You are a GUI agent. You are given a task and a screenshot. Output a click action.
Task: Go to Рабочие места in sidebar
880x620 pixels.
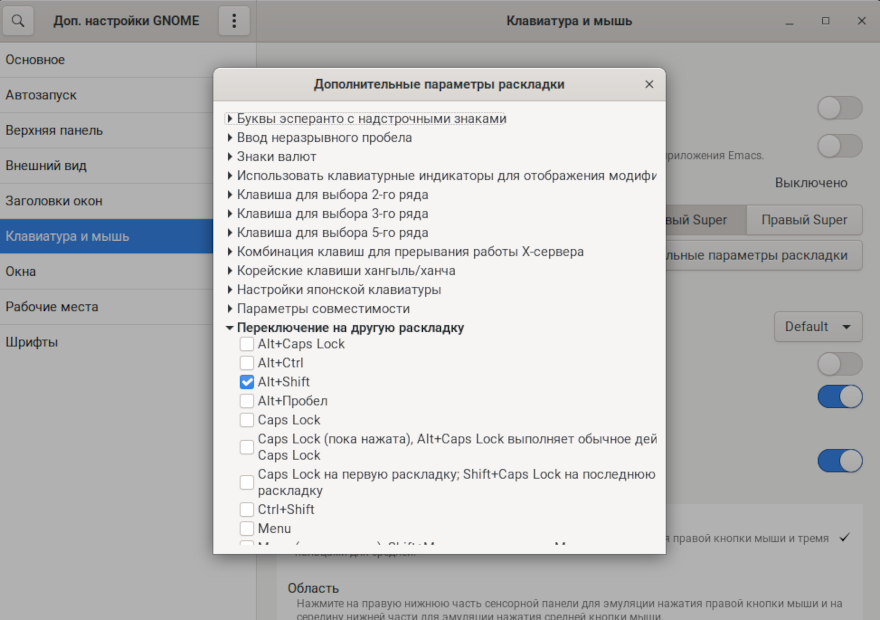pos(52,307)
